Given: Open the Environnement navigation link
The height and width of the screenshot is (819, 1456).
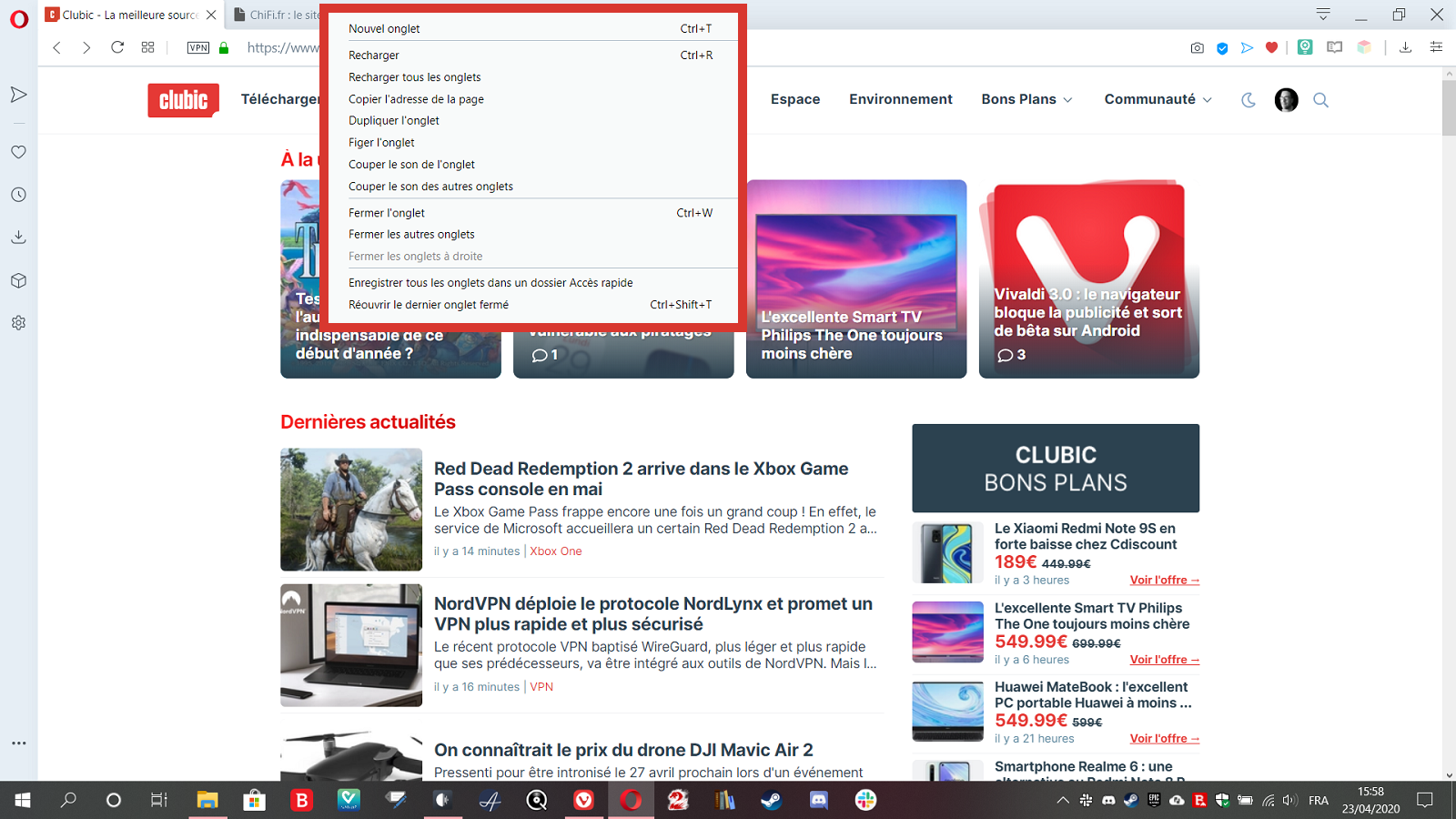Looking at the screenshot, I should pyautogui.click(x=900, y=99).
